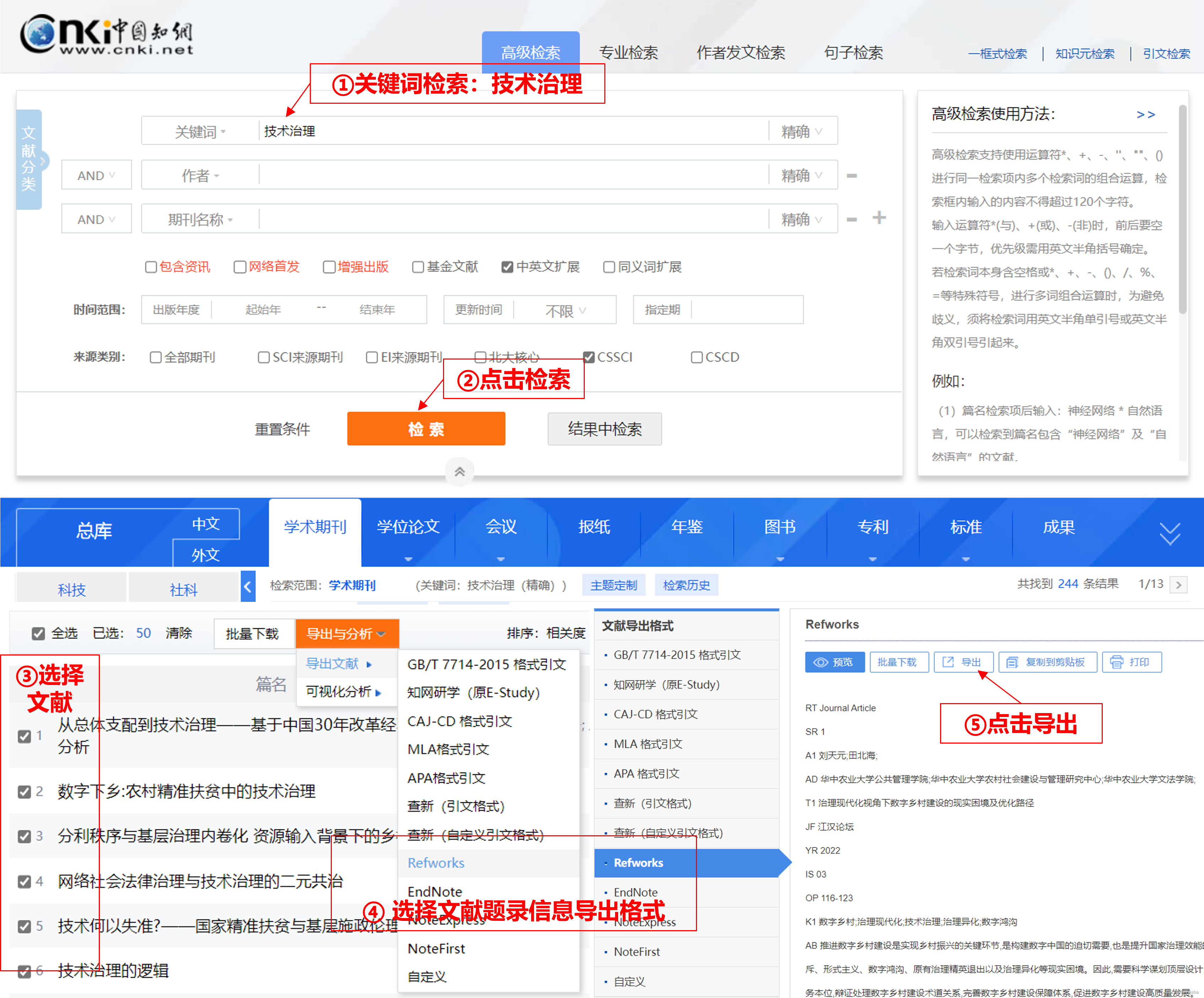Image resolution: width=1204 pixels, height=998 pixels.
Task: Open the 作者 field type dropdown
Action: pos(200,176)
